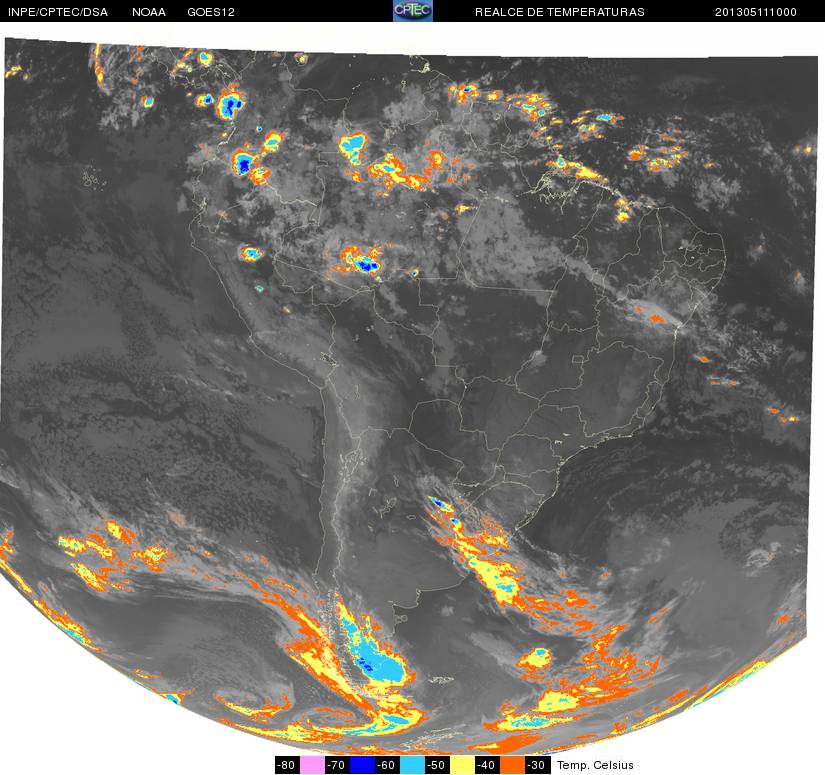Click the -40 legend value label
Screen dimensions: 825x775
pyautogui.click(x=488, y=764)
